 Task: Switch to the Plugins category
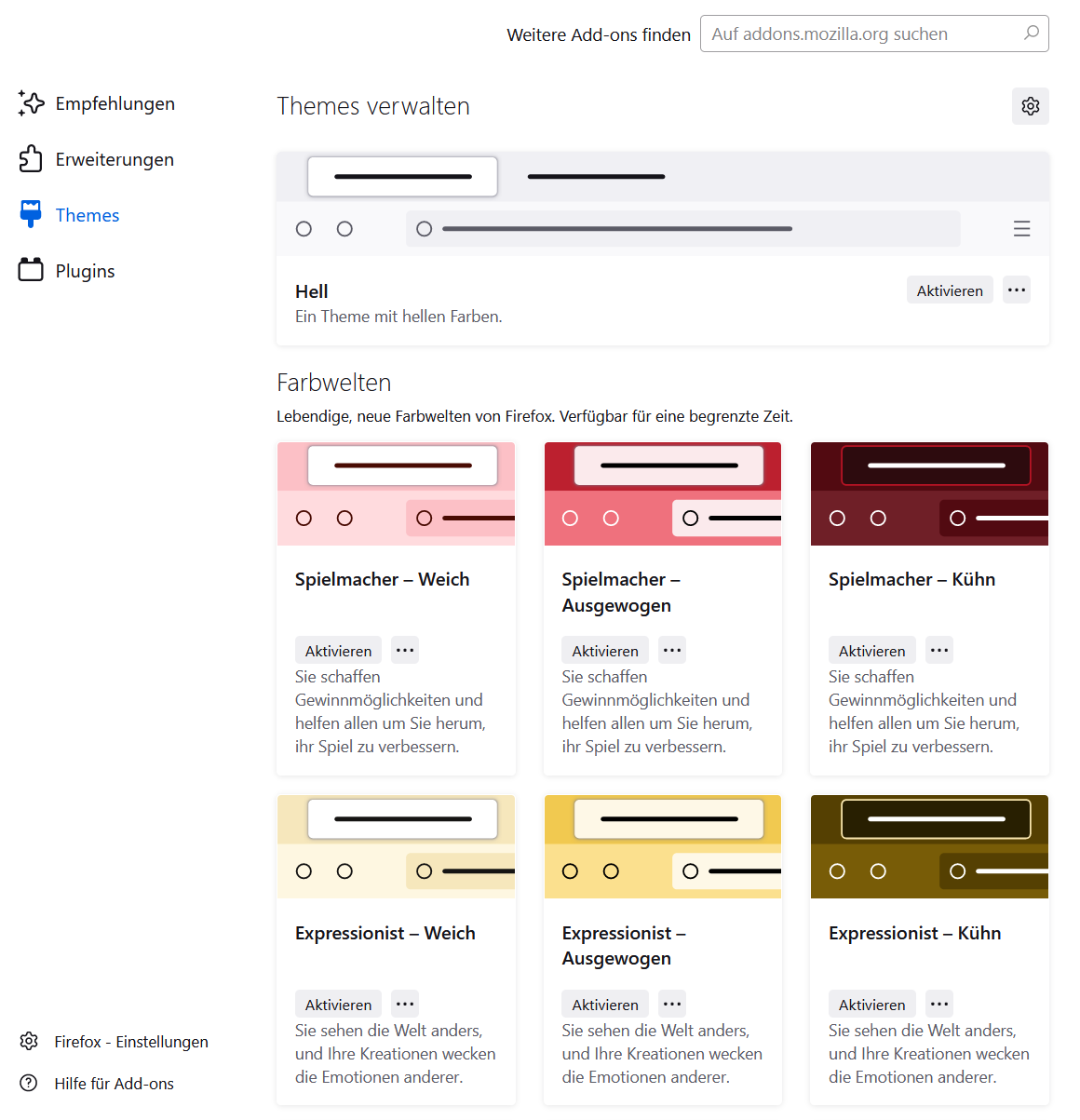pos(85,271)
